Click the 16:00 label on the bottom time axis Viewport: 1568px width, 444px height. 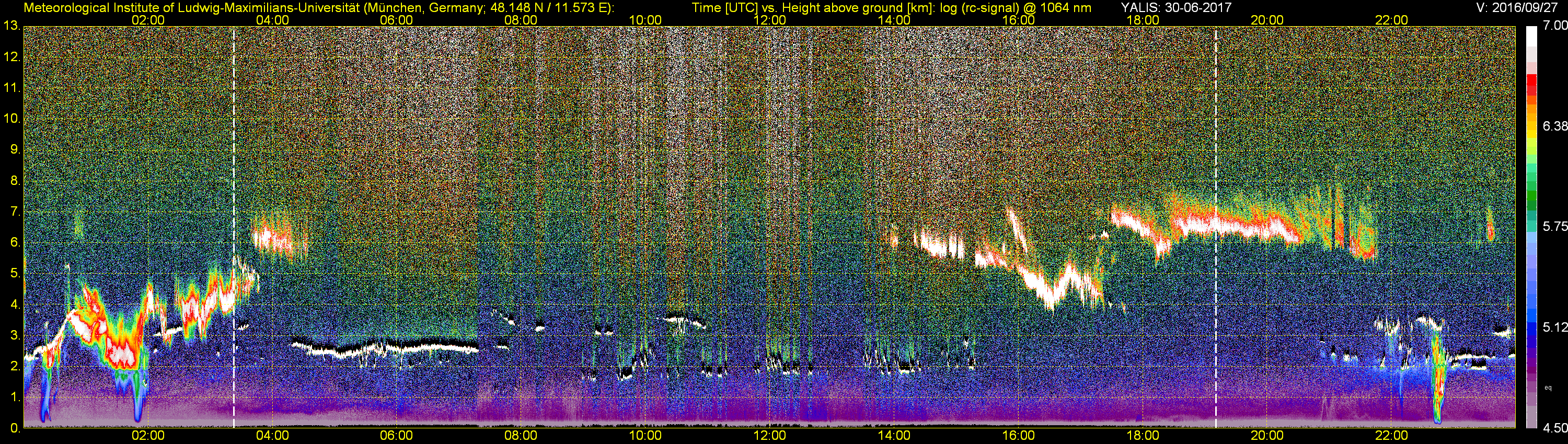point(1018,436)
